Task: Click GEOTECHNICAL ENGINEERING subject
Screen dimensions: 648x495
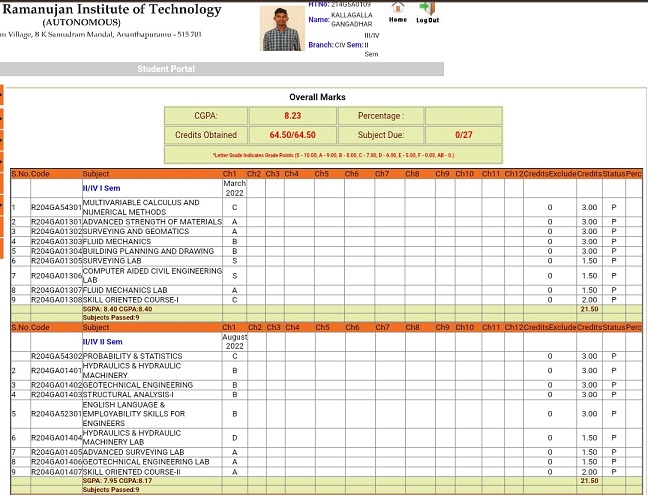Action: point(138,385)
